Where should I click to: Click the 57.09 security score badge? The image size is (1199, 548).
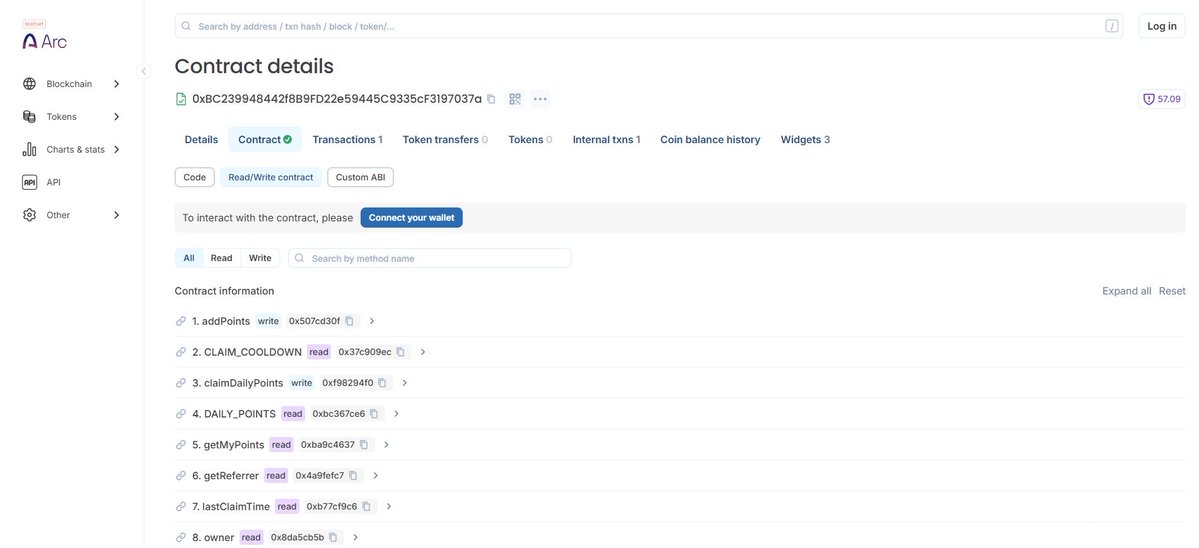click(1162, 99)
